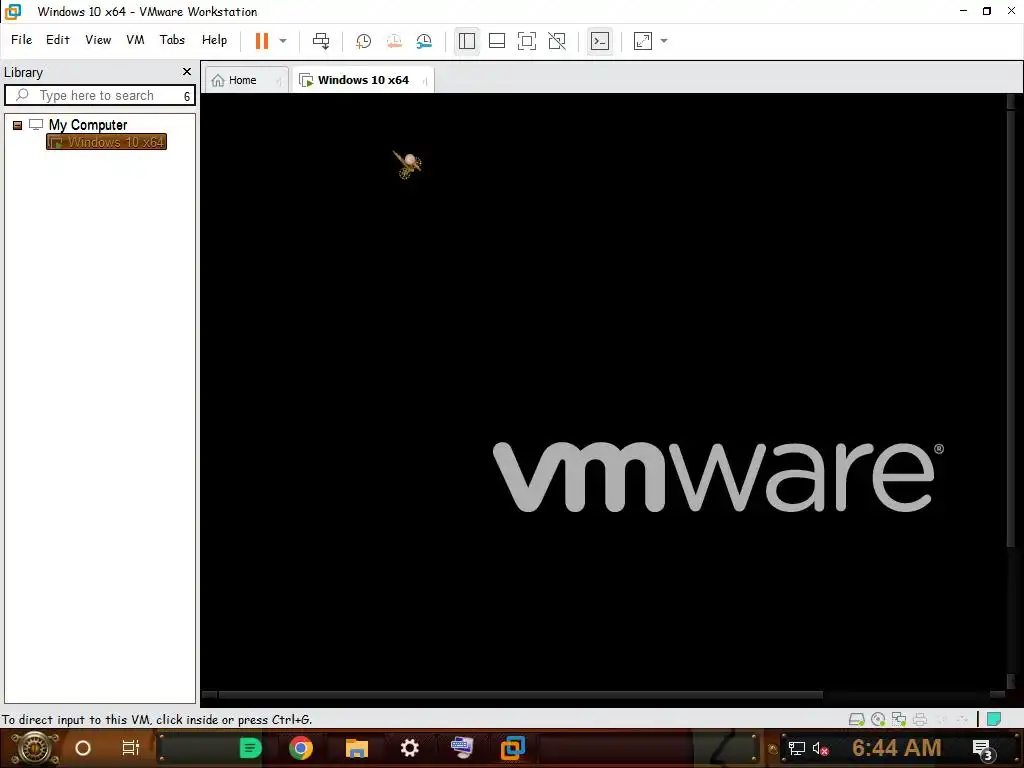Click VMware Workstation taskbar icon
Viewport: 1024px width, 768px height.
point(513,748)
